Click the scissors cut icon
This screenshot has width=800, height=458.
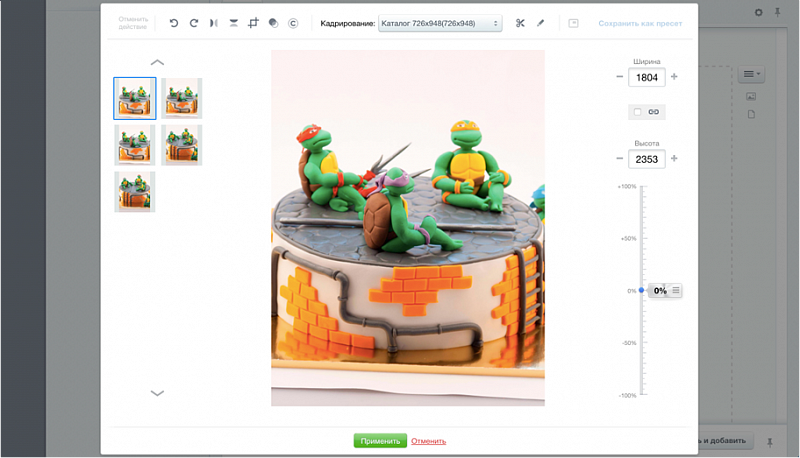[x=520, y=23]
